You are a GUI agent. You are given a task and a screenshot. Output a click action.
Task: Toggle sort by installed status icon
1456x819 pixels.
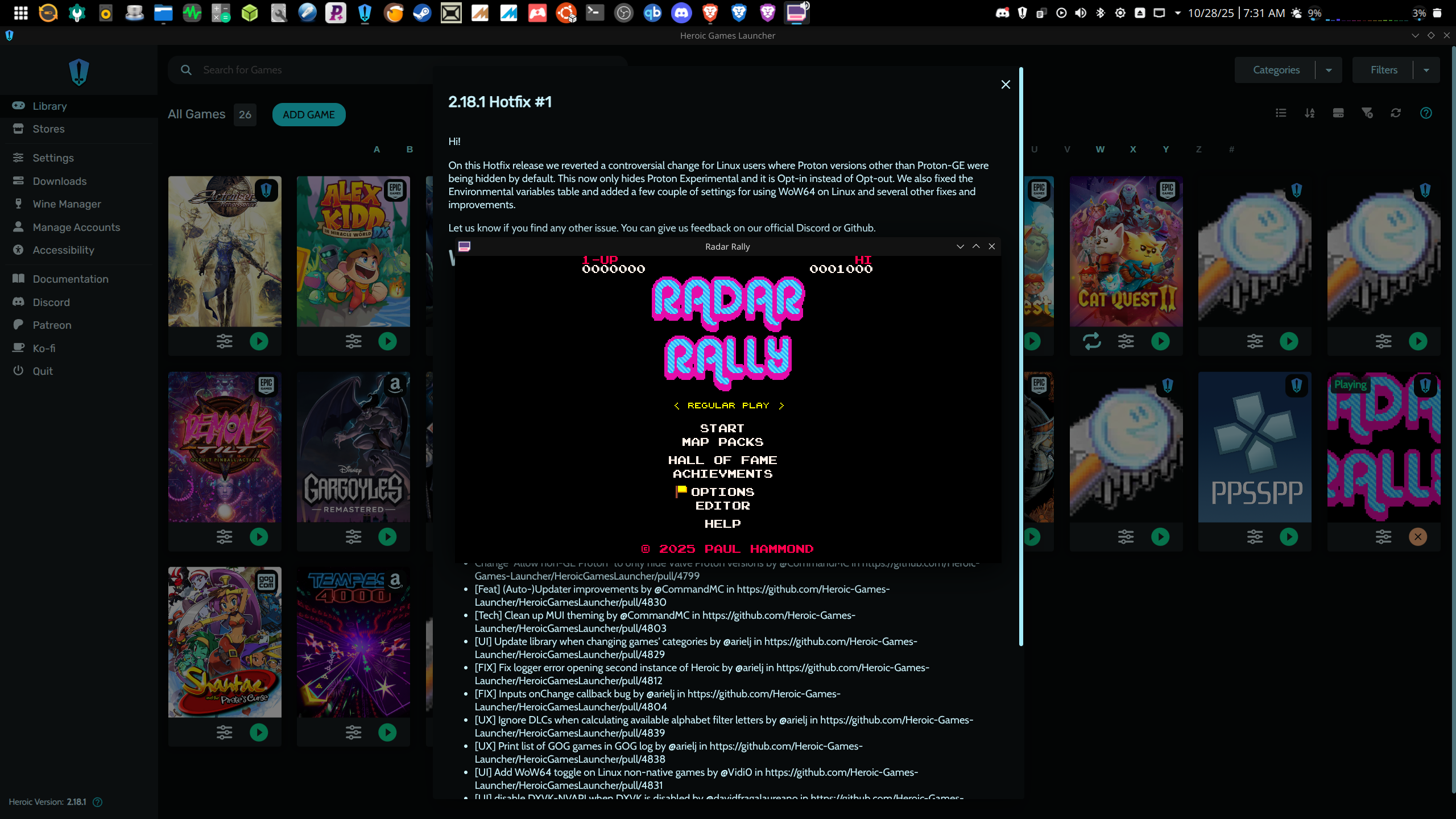point(1338,113)
